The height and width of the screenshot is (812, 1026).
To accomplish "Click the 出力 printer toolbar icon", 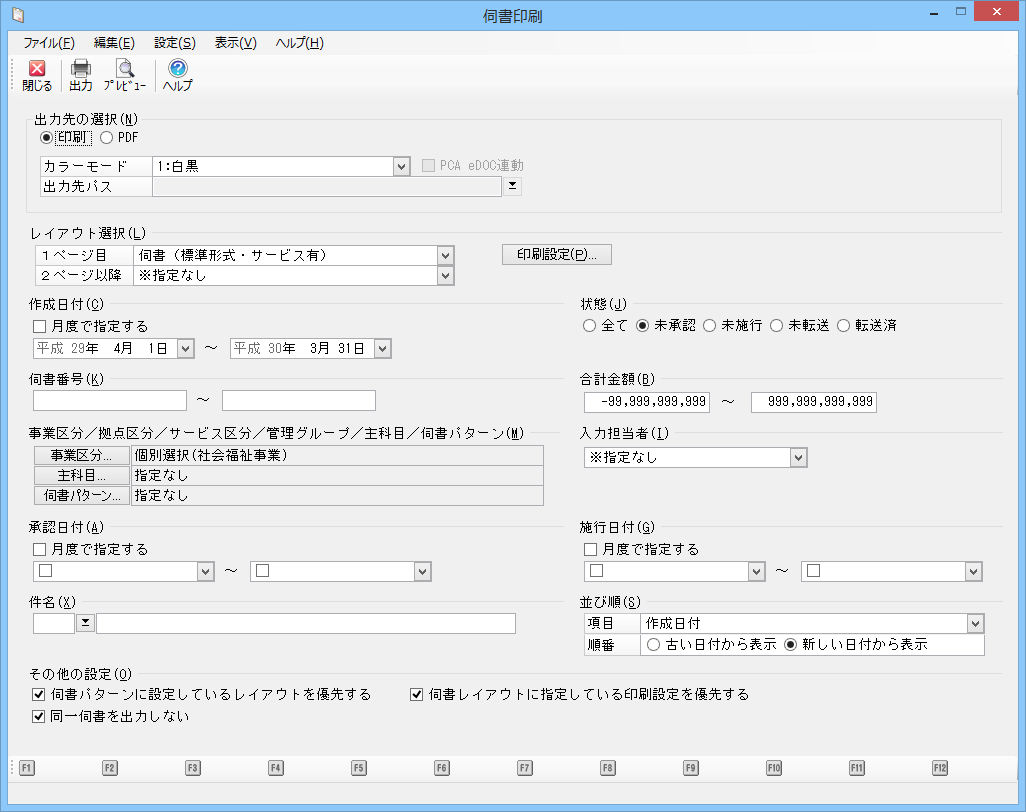I will click(x=81, y=75).
